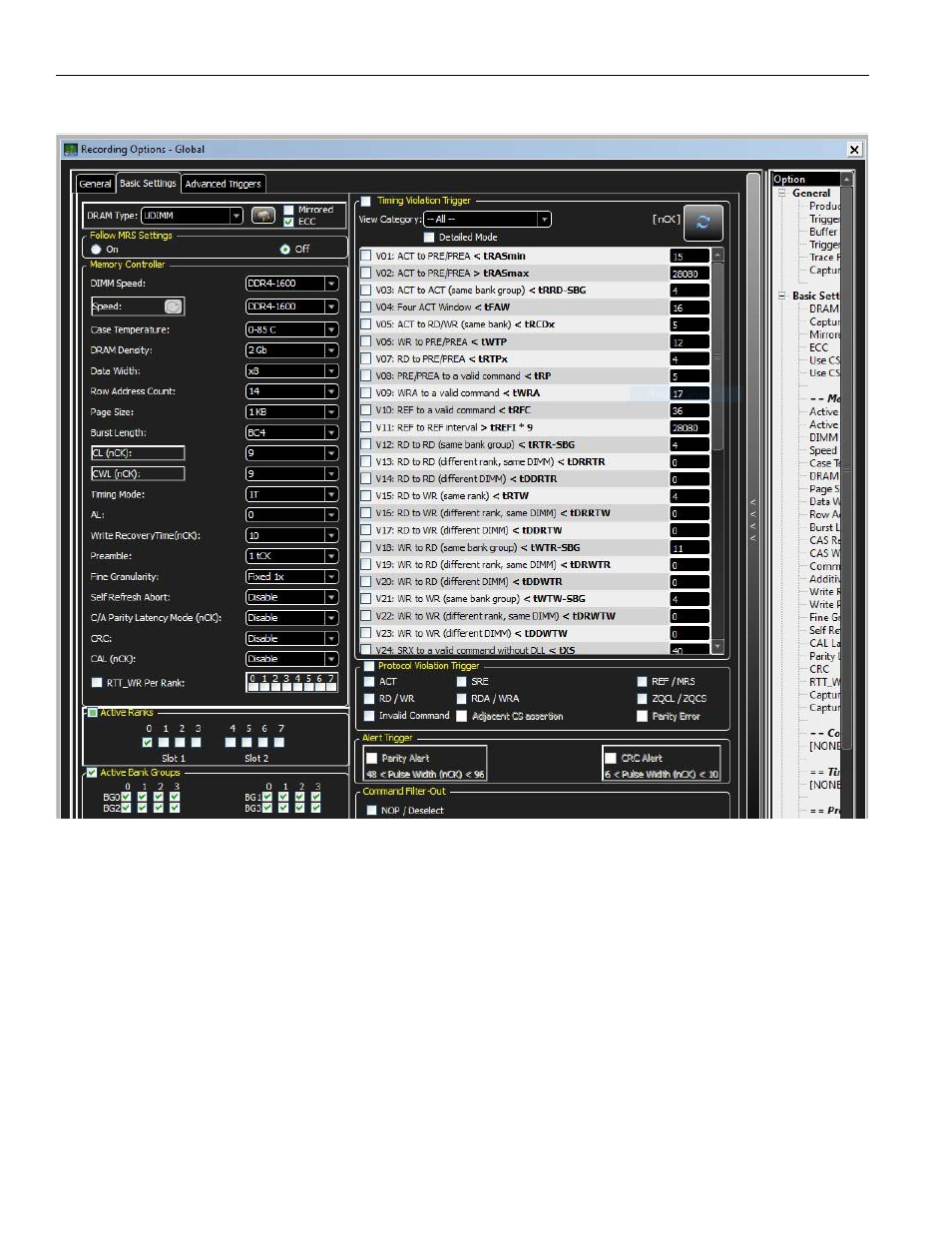
Task: Click the small icon button in the Speed field
Action: 173,307
